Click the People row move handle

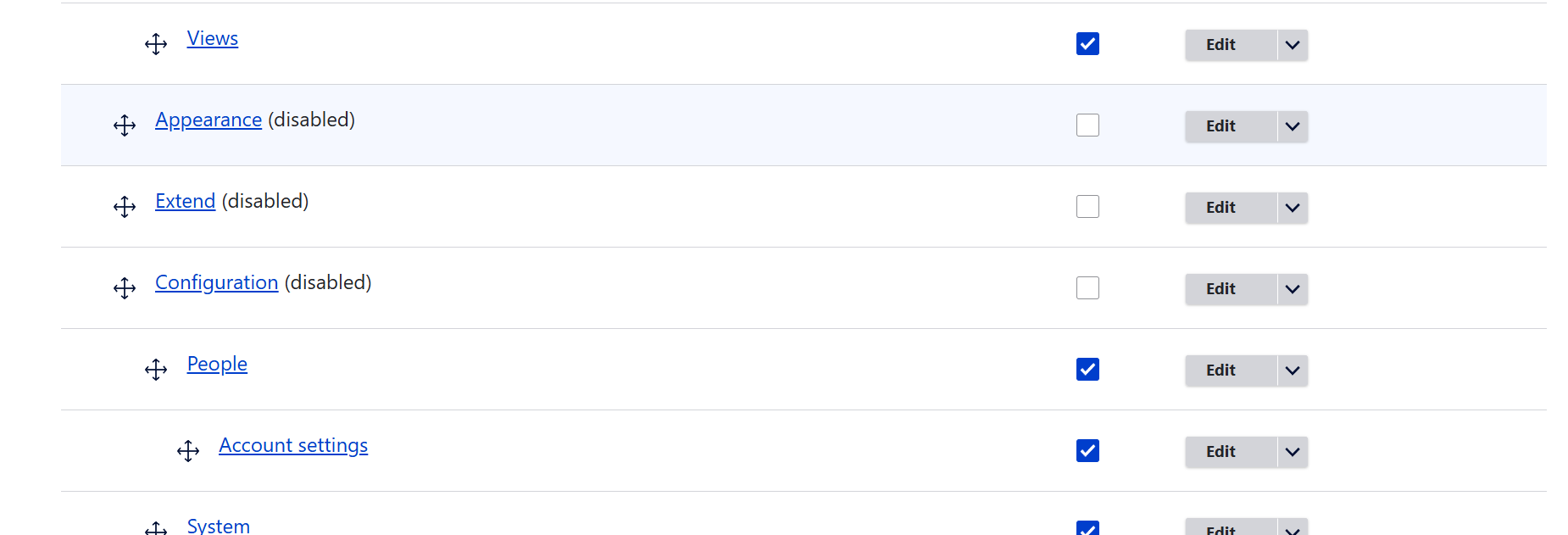coord(156,370)
